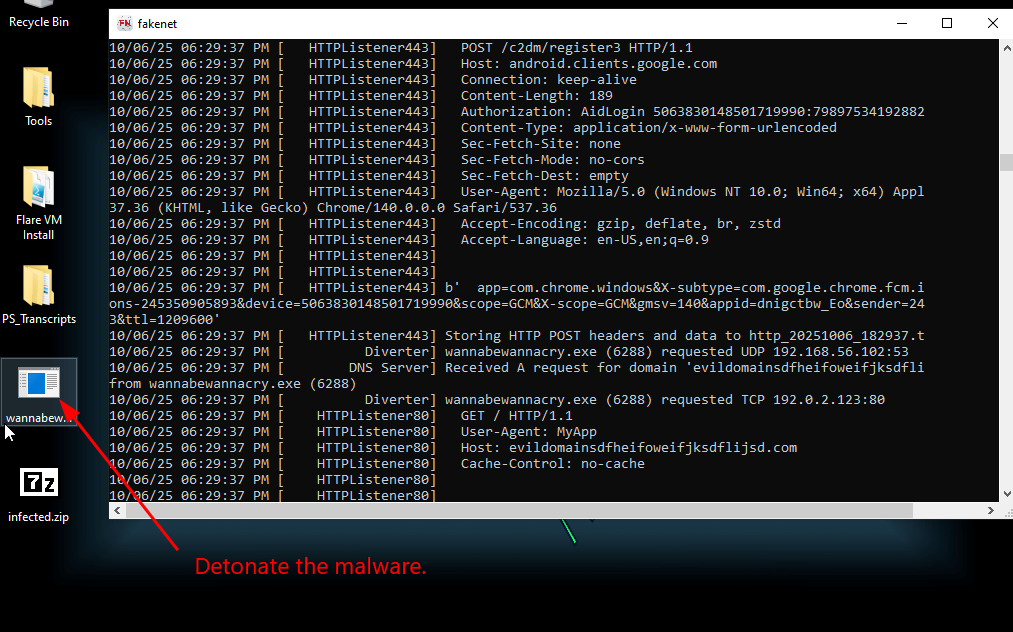Maximize the fakenet console window
Viewport: 1013px width, 632px height.
[947, 24]
